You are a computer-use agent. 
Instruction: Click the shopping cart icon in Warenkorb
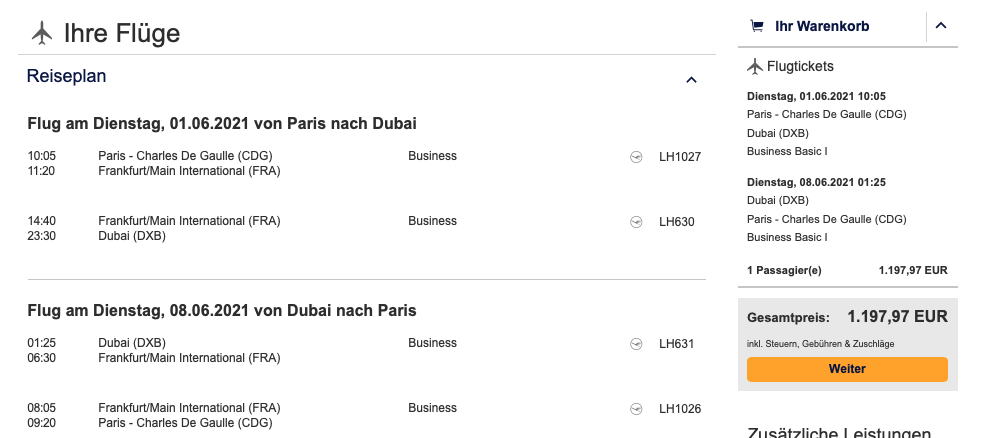757,26
